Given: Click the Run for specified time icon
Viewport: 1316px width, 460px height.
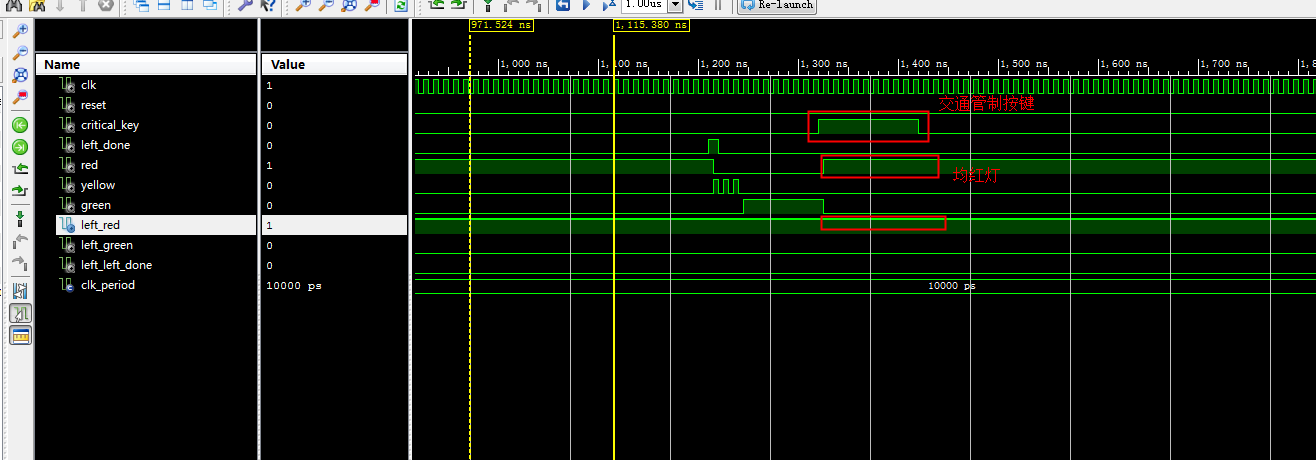Looking at the screenshot, I should (608, 5).
